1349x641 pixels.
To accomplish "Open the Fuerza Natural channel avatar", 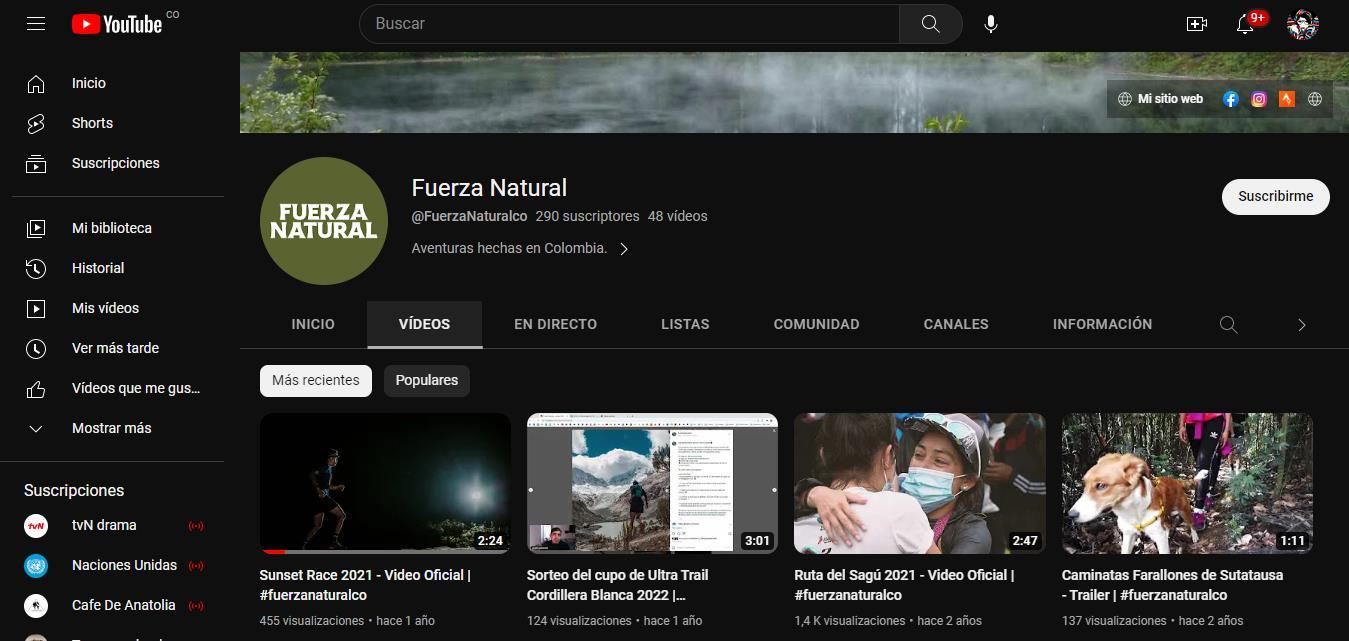I will click(324, 221).
